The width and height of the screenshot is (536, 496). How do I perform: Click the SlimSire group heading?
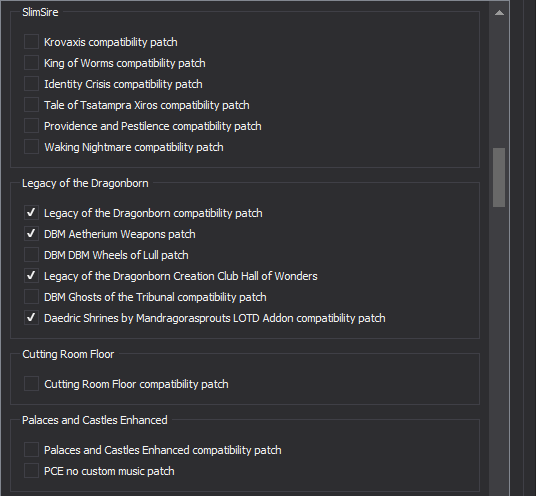coord(40,12)
